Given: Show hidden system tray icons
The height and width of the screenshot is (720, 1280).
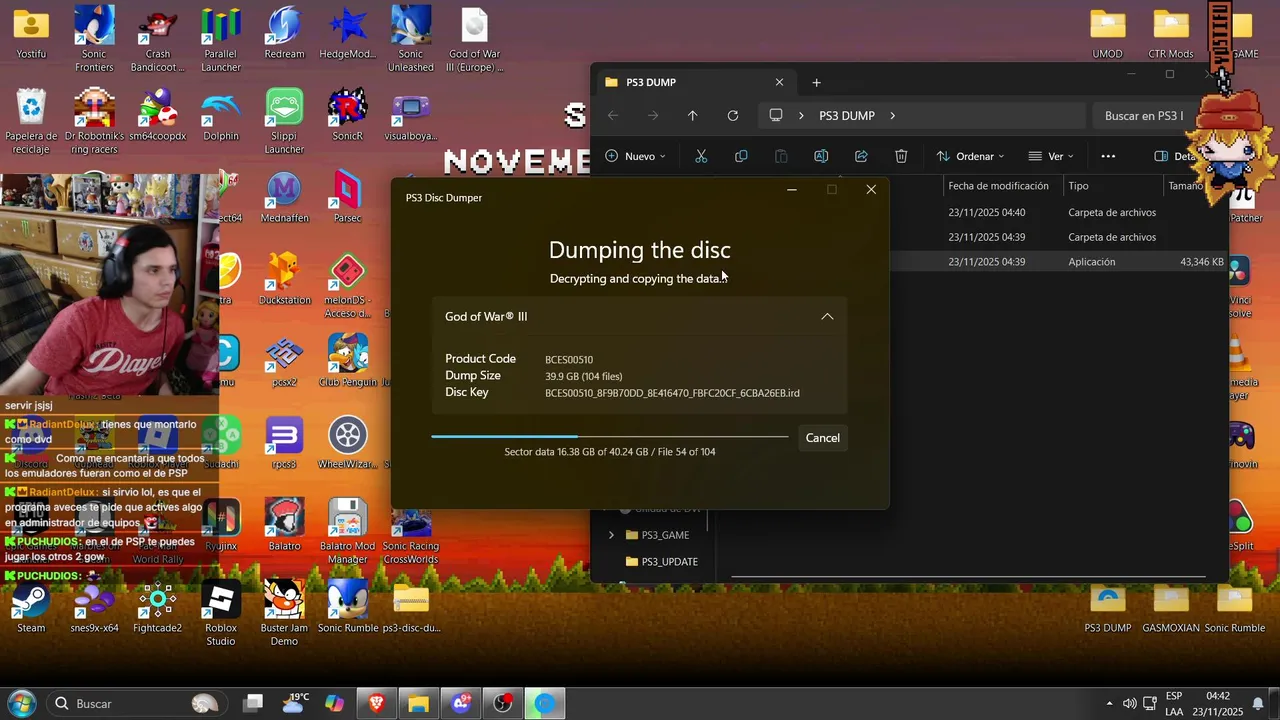Looking at the screenshot, I should (x=1109, y=704).
